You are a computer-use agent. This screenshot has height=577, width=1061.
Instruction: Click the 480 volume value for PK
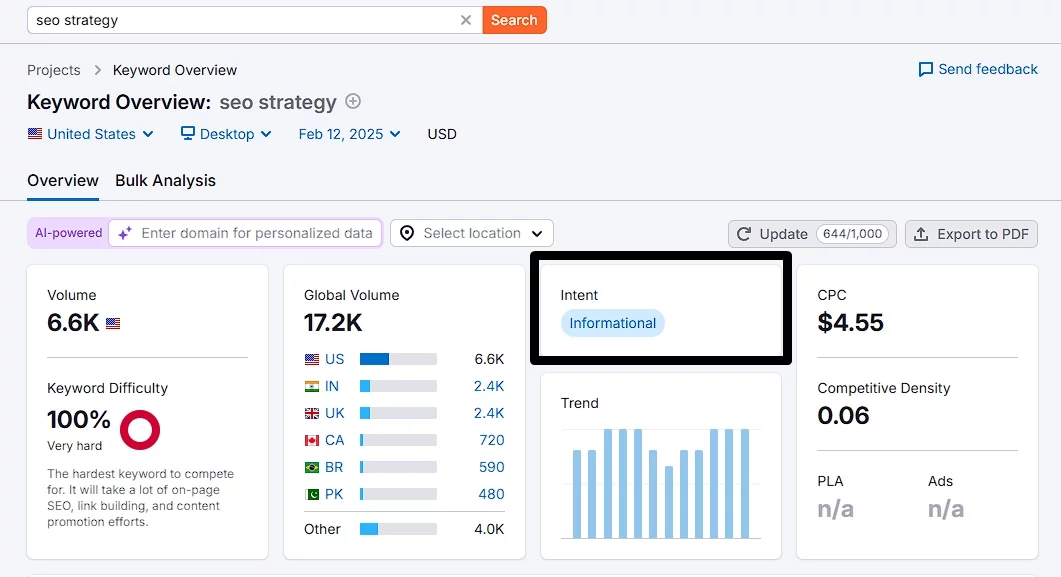click(x=491, y=494)
